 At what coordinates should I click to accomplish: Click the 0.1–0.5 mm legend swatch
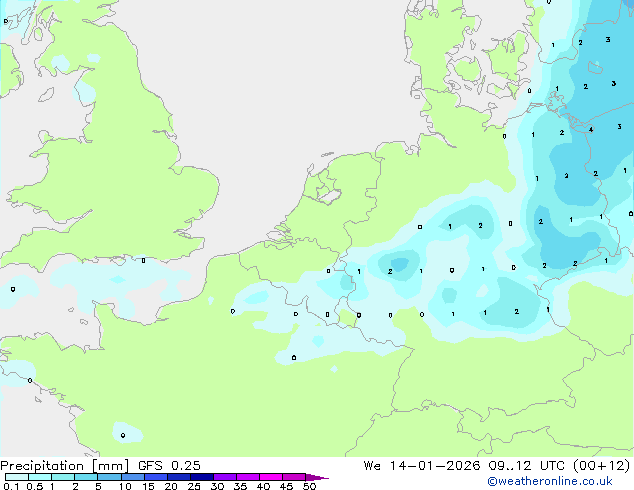point(17,477)
